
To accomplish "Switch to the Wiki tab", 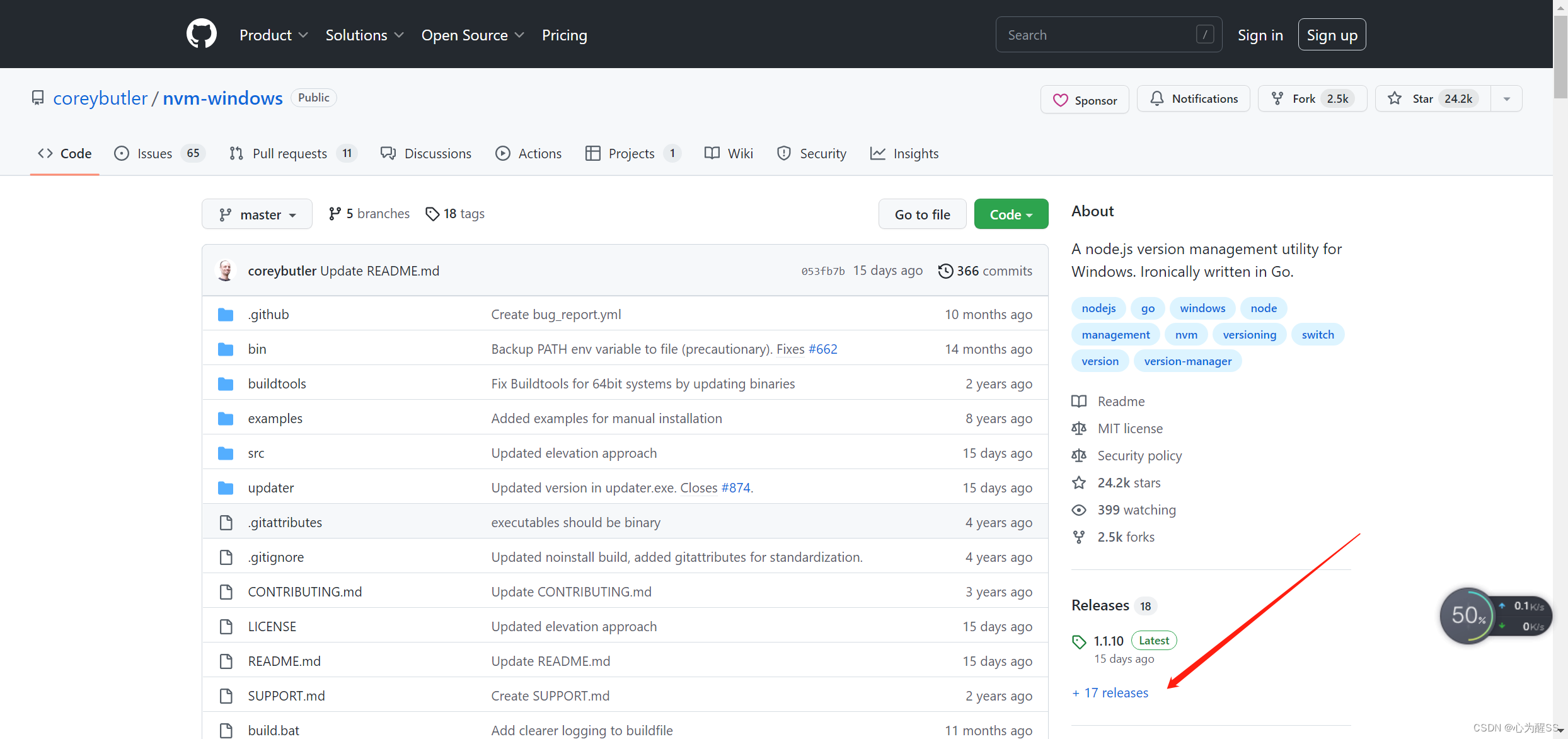I will click(x=729, y=153).
